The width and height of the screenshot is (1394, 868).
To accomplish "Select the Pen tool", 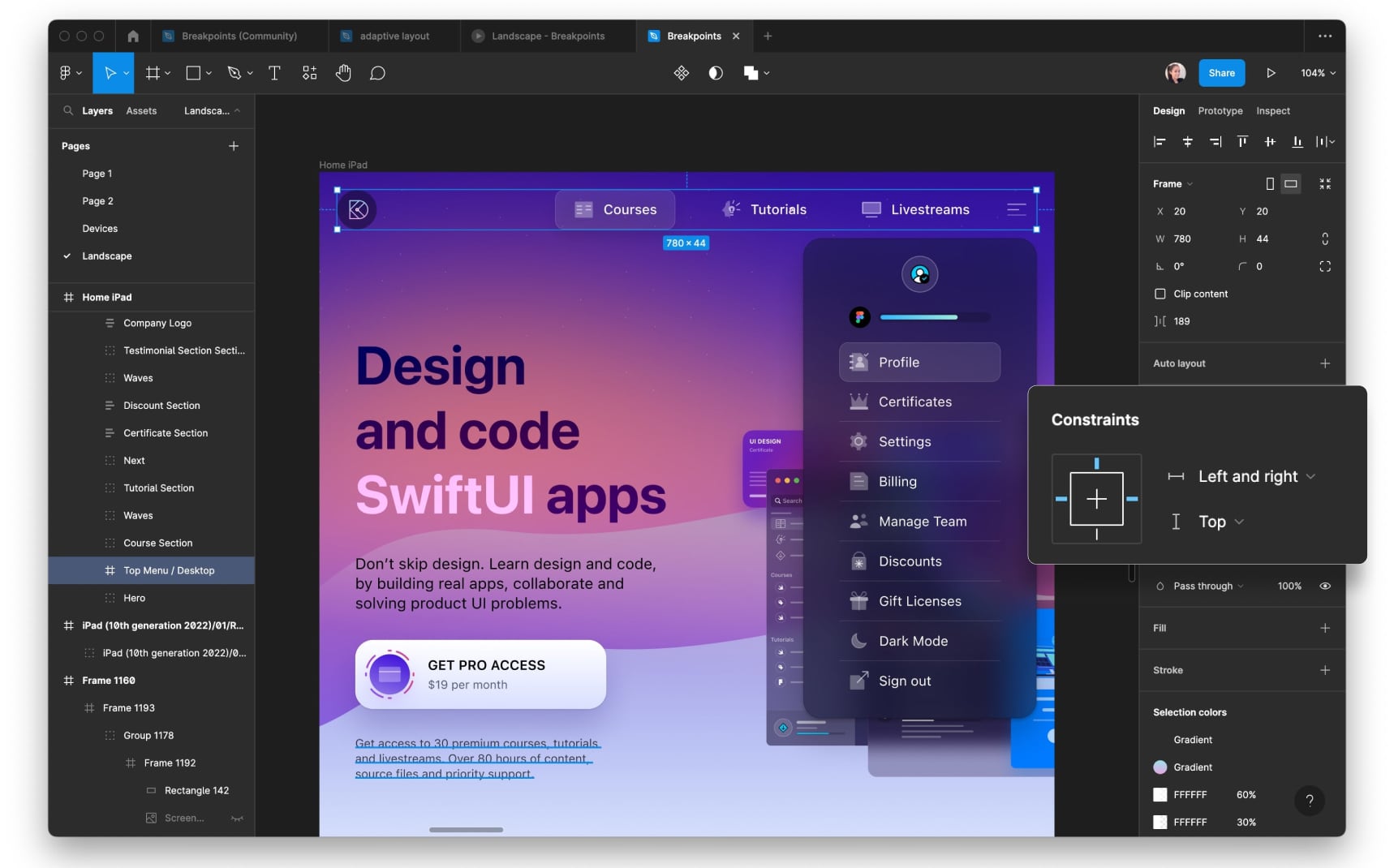I will tap(234, 73).
